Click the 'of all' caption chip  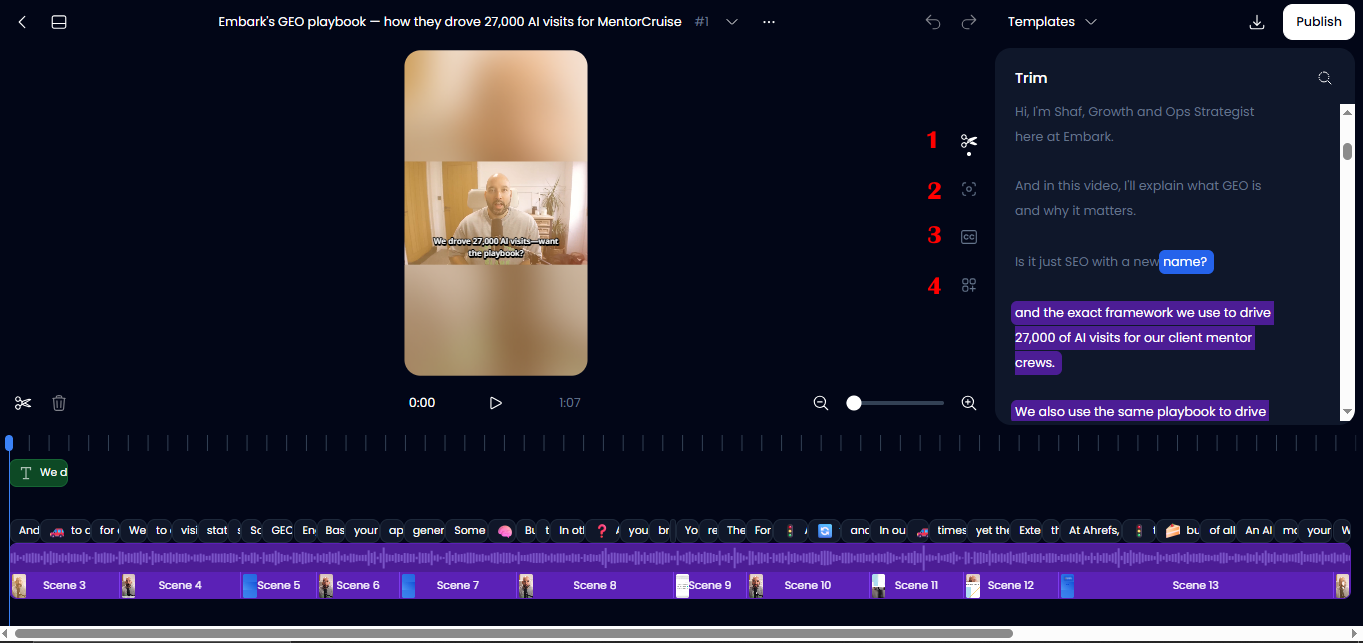pos(1221,531)
